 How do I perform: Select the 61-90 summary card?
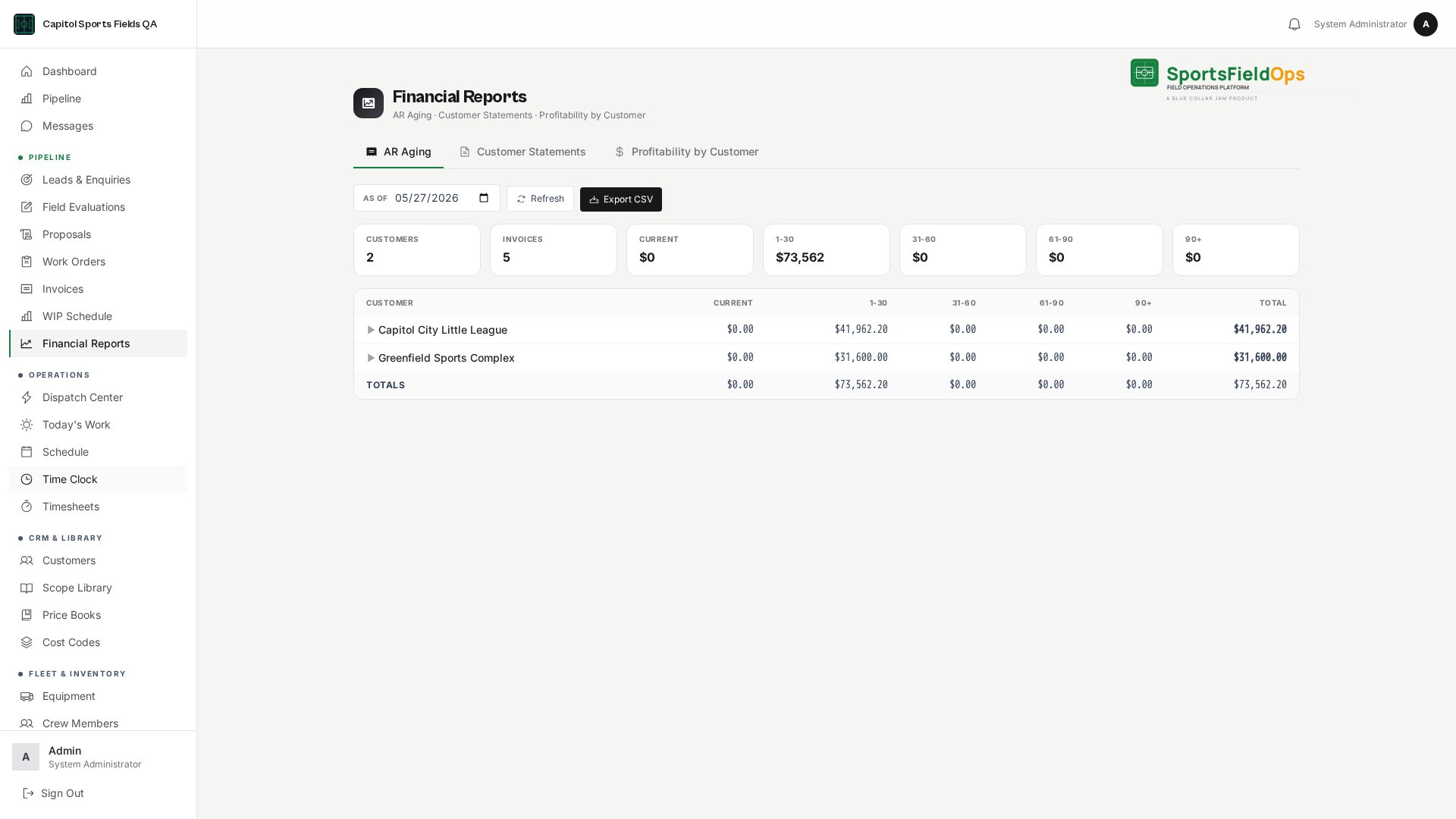pos(1100,249)
